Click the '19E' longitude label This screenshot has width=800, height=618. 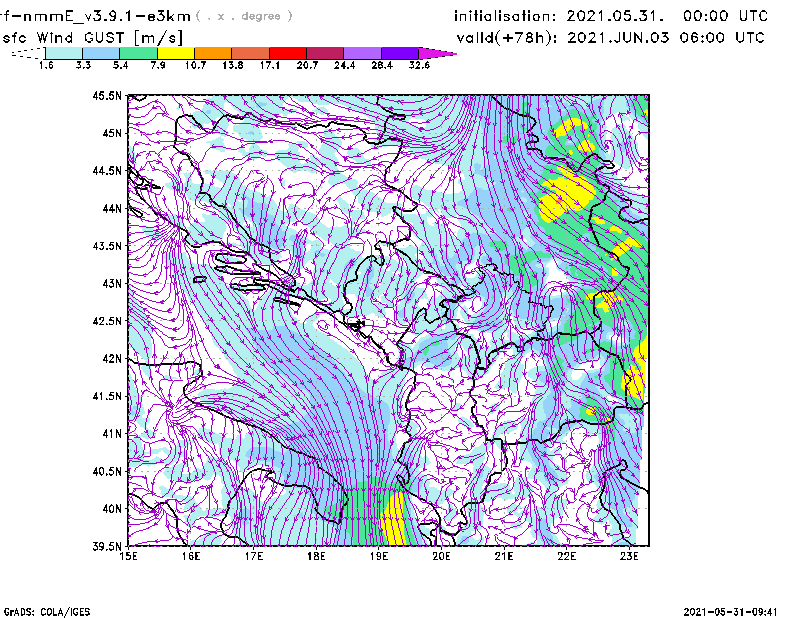pyautogui.click(x=379, y=556)
